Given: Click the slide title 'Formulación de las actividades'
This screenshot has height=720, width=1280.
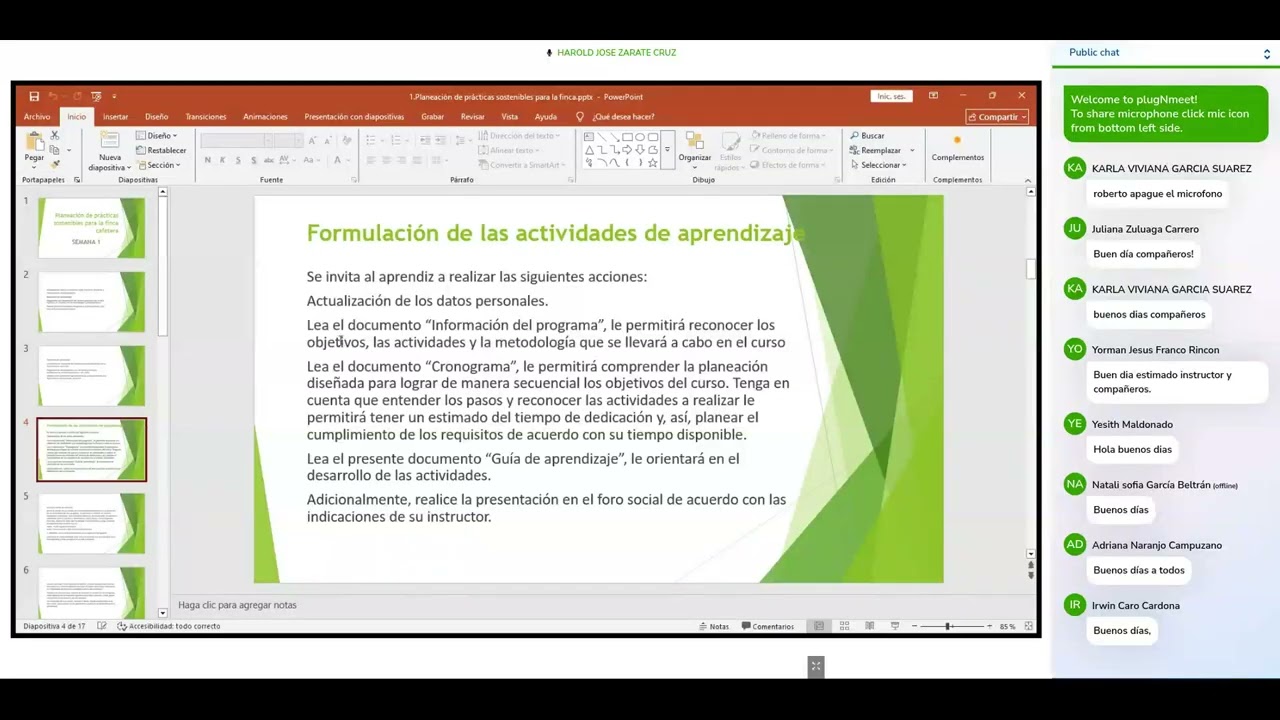Looking at the screenshot, I should [x=556, y=233].
